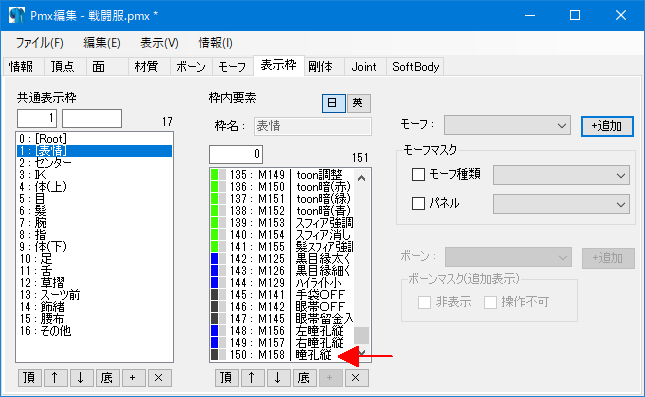Viewport: 645px width, 397px height.
Task: Delete selected display frame with ×
Action: 159,378
